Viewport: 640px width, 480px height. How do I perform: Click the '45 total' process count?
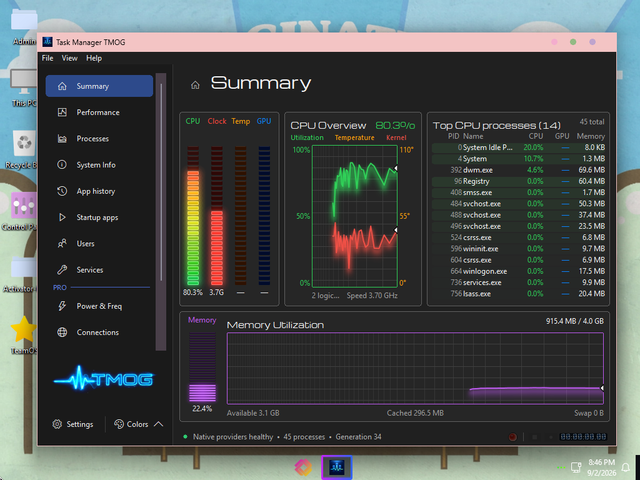592,122
